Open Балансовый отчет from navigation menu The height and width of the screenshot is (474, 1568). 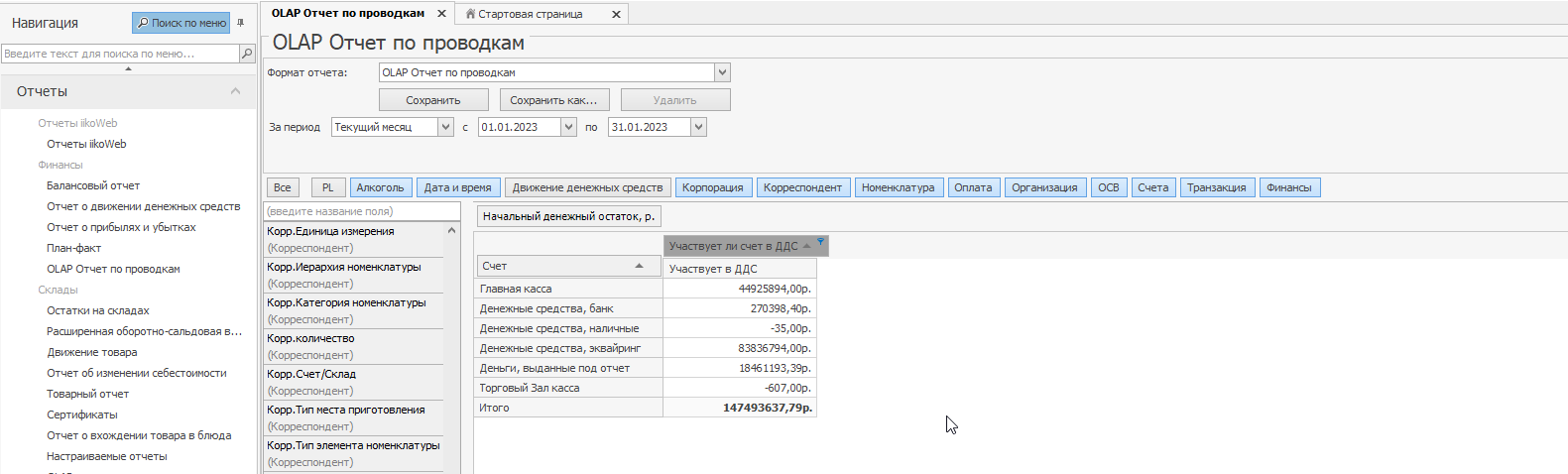tap(93, 185)
